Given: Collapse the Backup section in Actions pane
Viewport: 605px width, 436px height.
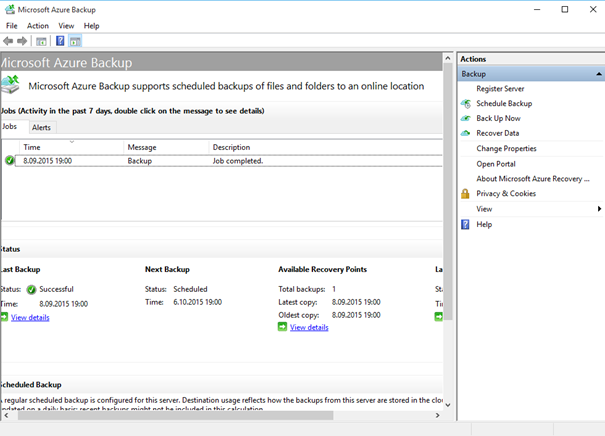Looking at the screenshot, I should point(597,74).
